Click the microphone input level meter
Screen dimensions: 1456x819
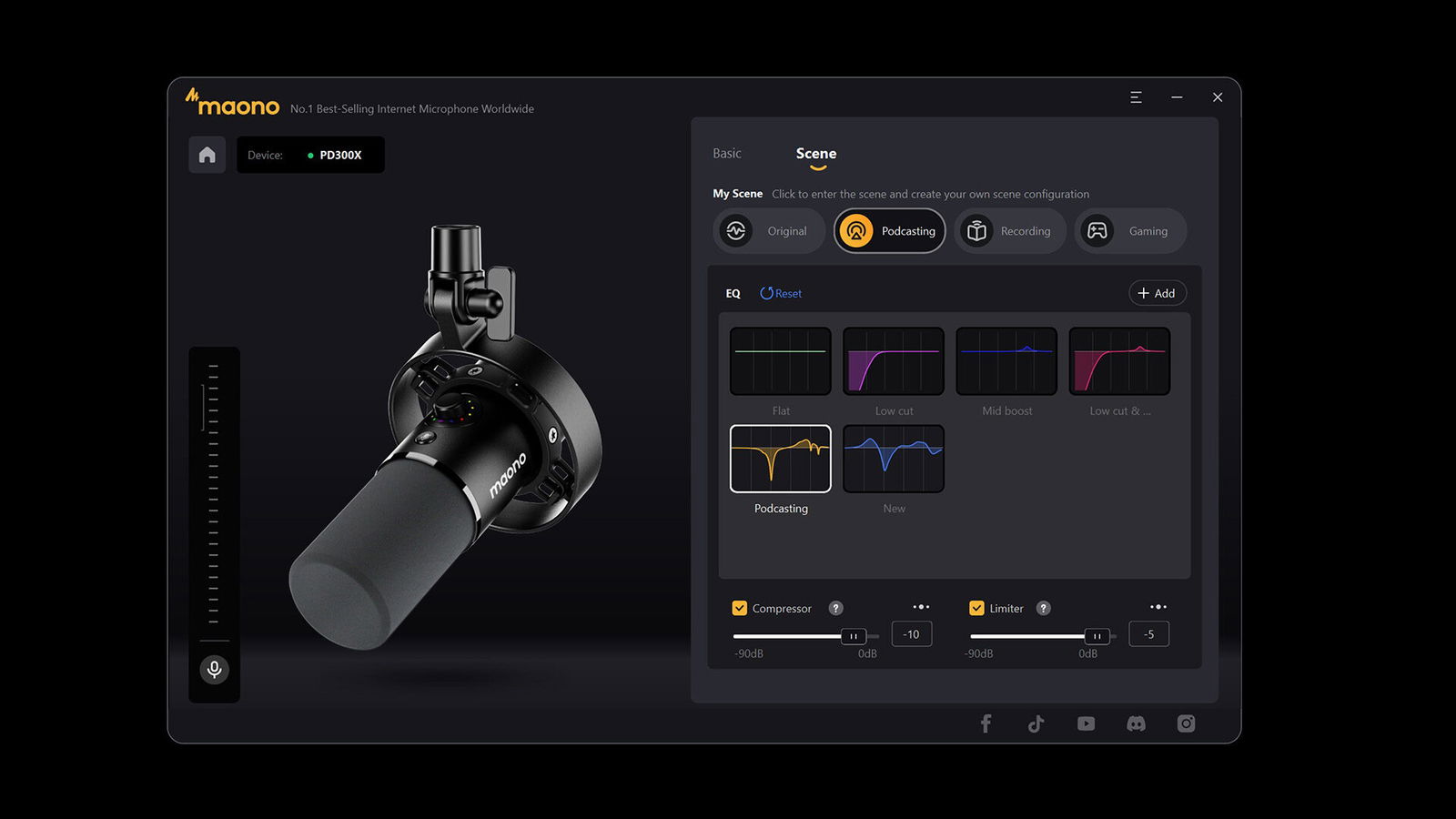pos(214,494)
